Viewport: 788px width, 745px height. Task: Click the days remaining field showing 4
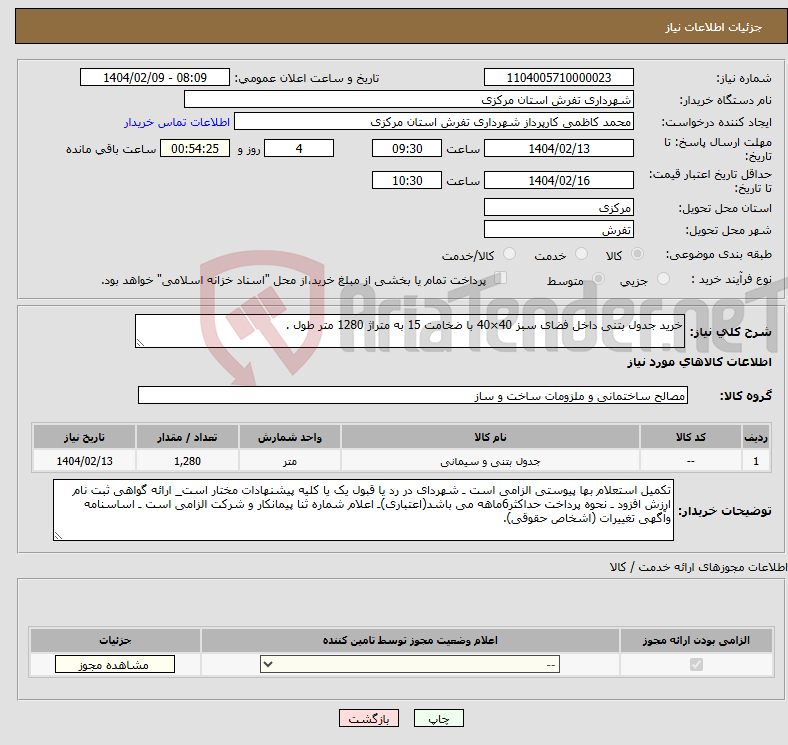(x=299, y=148)
